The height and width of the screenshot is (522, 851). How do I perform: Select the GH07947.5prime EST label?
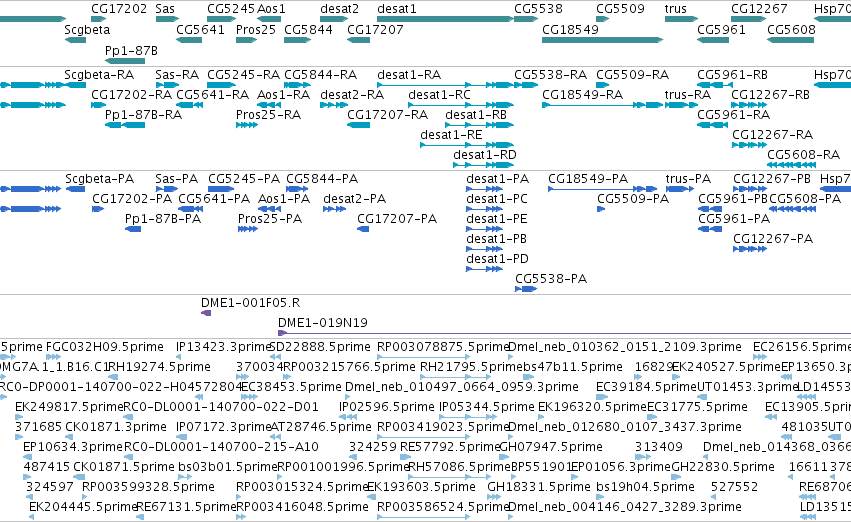tap(550, 447)
